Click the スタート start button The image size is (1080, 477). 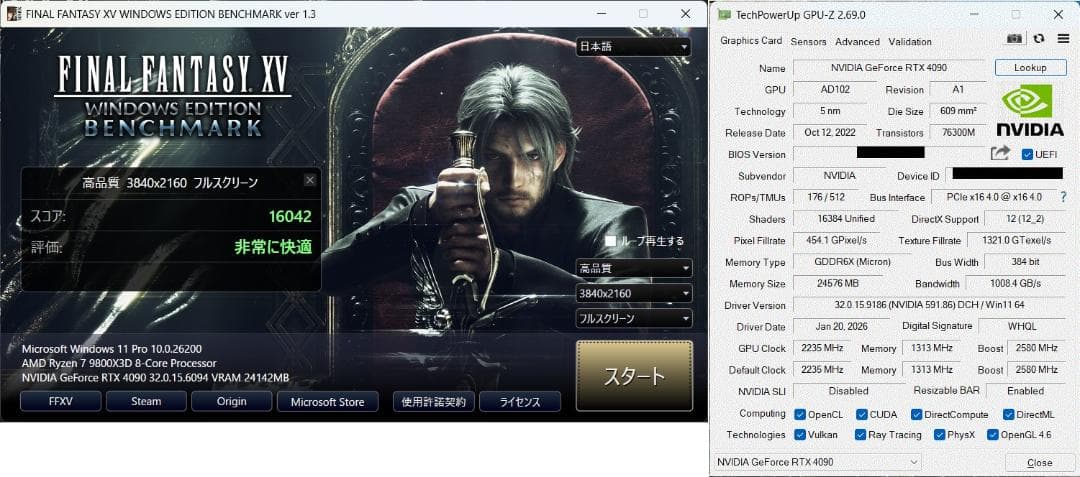634,376
